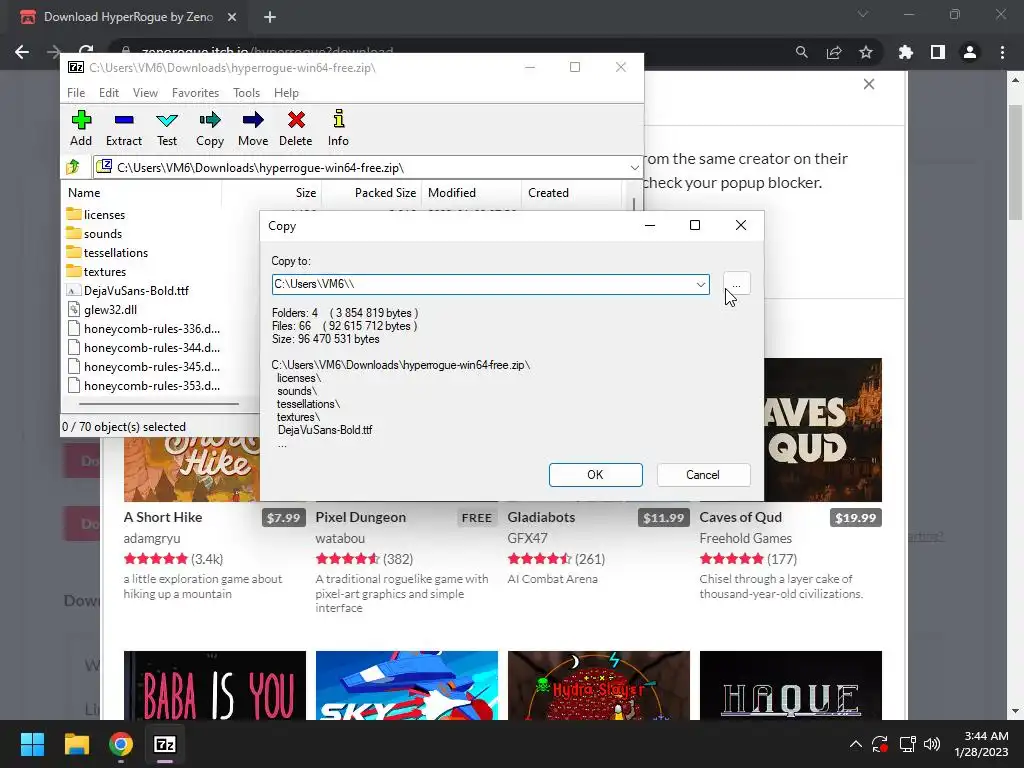
Task: Open Windows Start menu
Action: (x=32, y=744)
